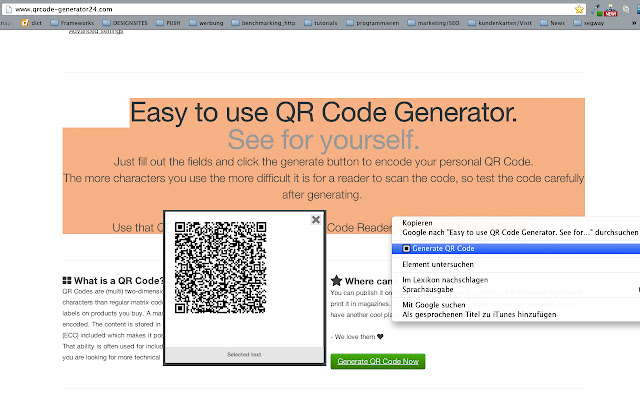
Task: Open the News bookmarks folder
Action: click(553, 23)
